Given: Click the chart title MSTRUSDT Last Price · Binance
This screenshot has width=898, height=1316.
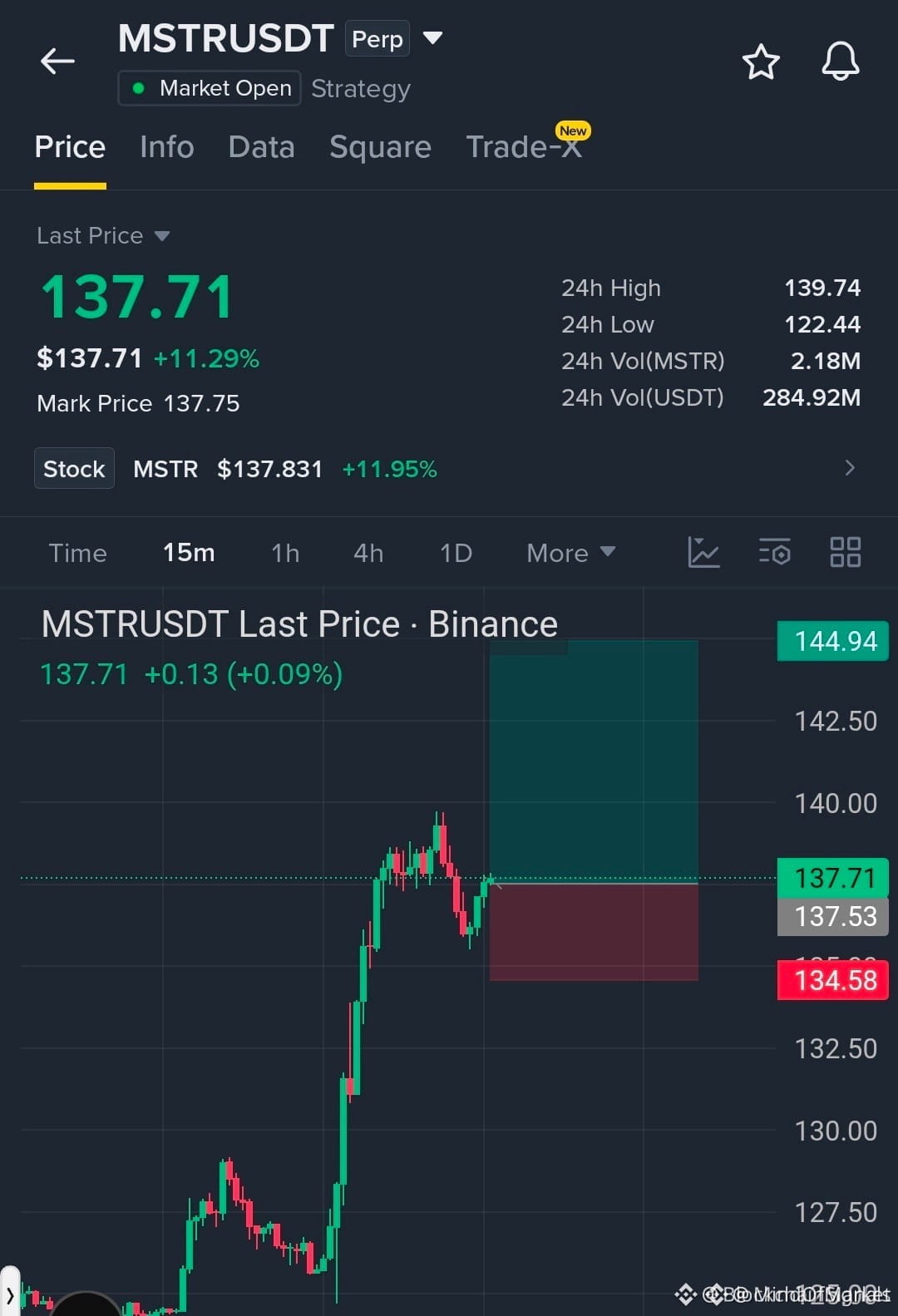Looking at the screenshot, I should [299, 623].
